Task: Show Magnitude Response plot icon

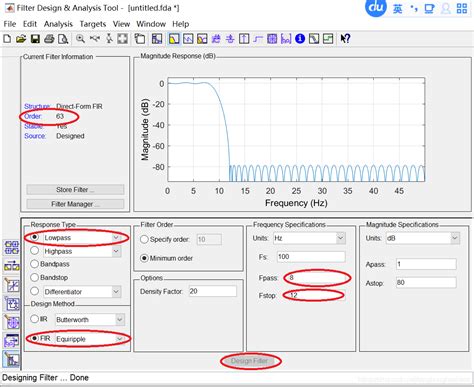Action: [x=174, y=39]
